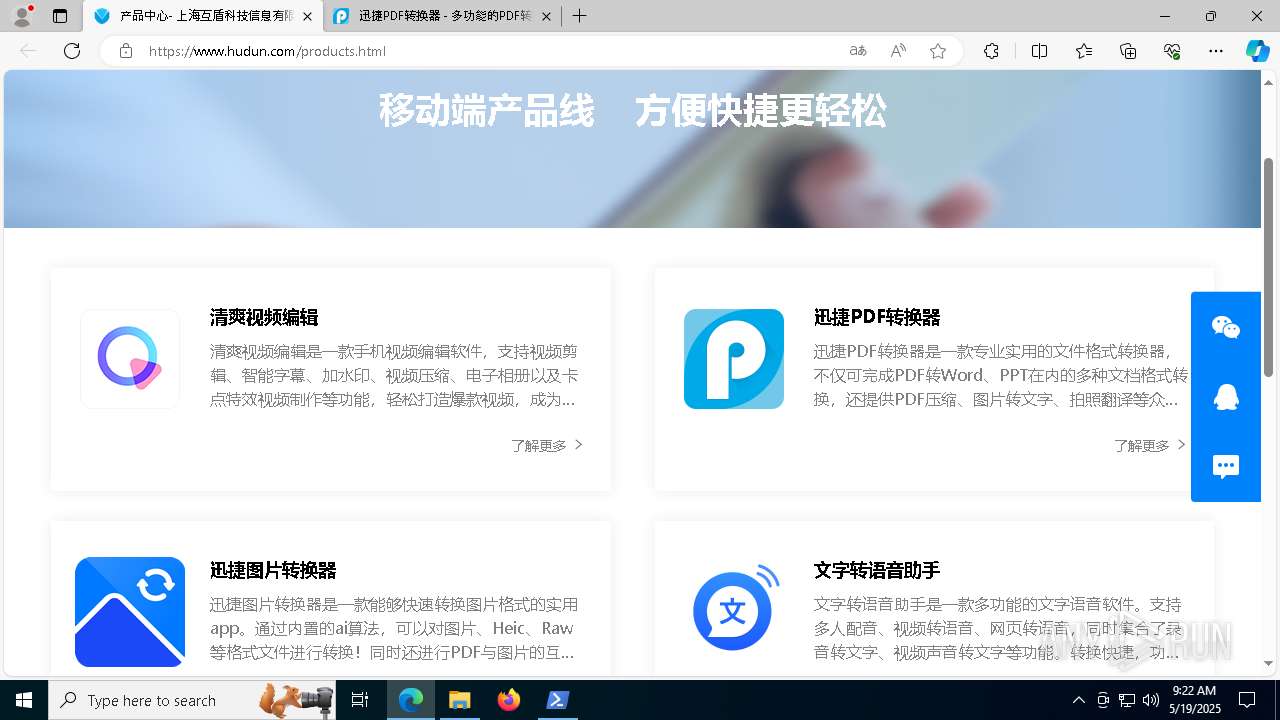
Task: Open the WeChat contact icon in side panel
Action: [1226, 327]
